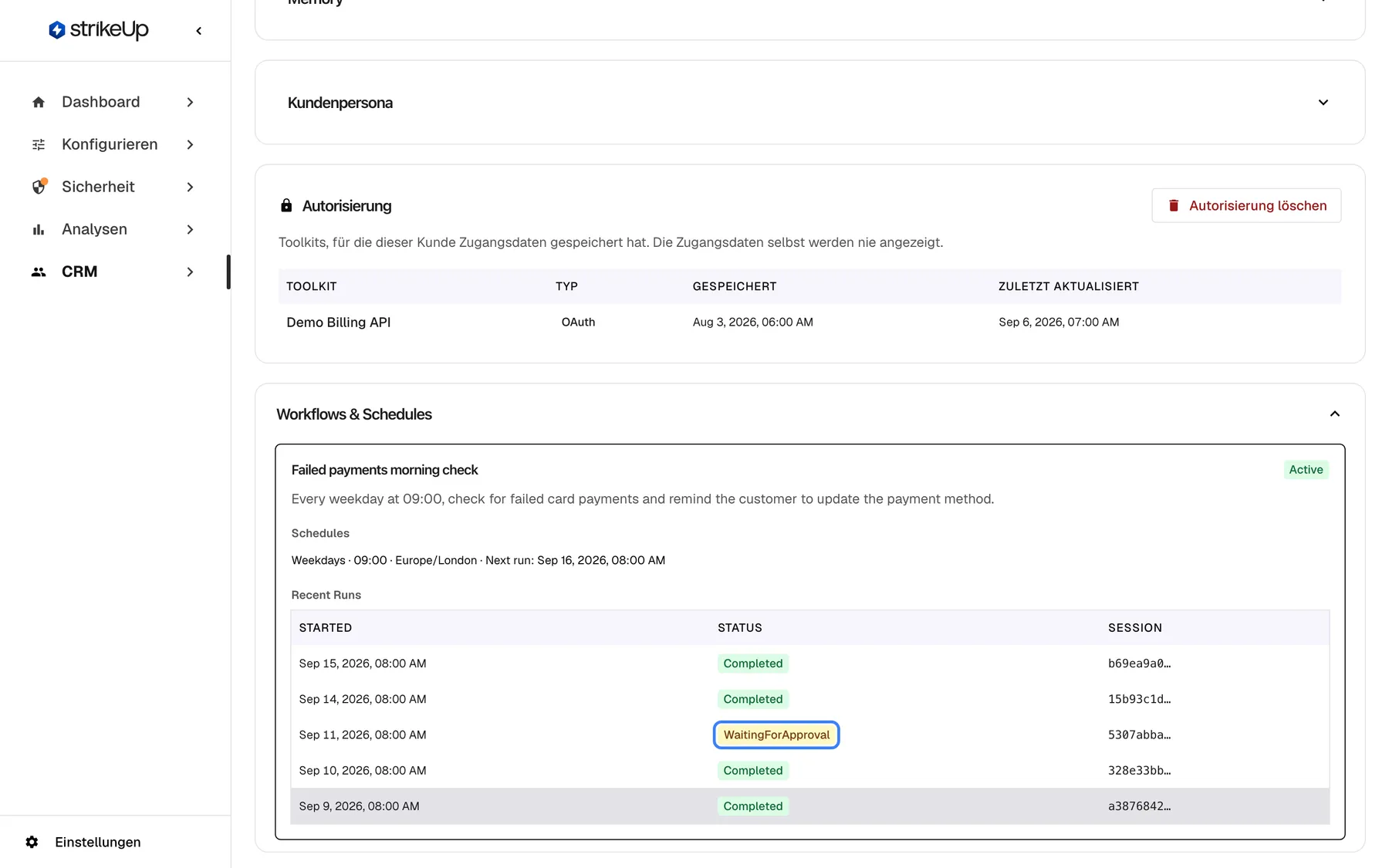The height and width of the screenshot is (868, 1389).
Task: Click the Einstellungen gear icon
Action: tap(32, 842)
